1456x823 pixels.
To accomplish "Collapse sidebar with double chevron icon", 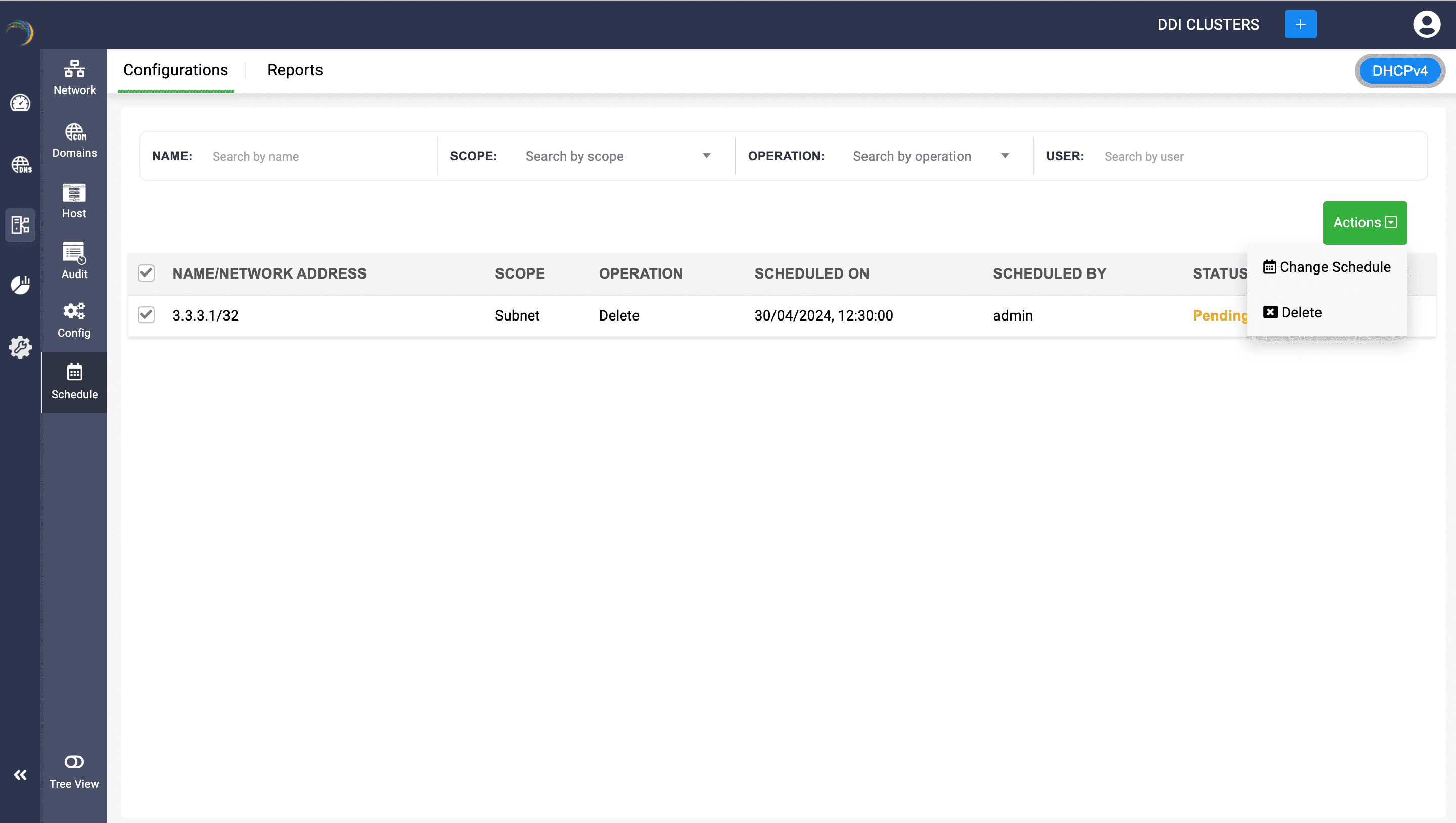I will (x=20, y=775).
